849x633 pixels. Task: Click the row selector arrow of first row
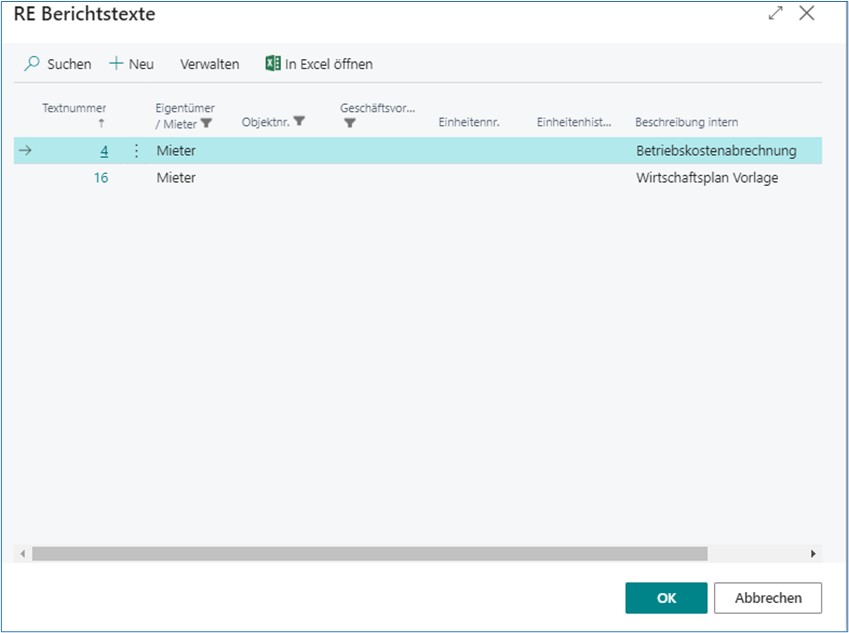pyautogui.click(x=26, y=151)
